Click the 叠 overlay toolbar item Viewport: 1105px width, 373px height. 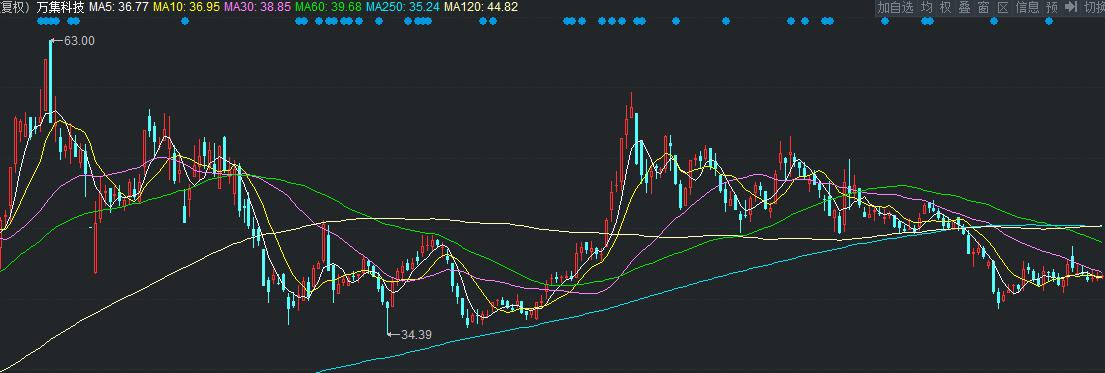point(965,7)
